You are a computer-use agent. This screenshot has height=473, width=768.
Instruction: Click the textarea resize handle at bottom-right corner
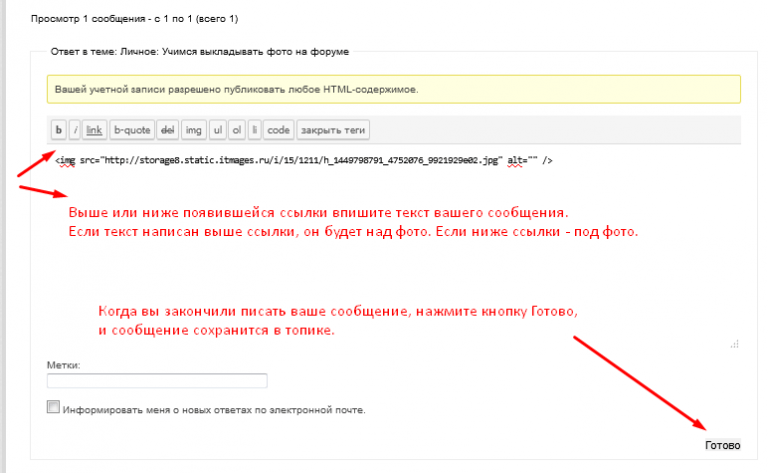click(x=735, y=345)
